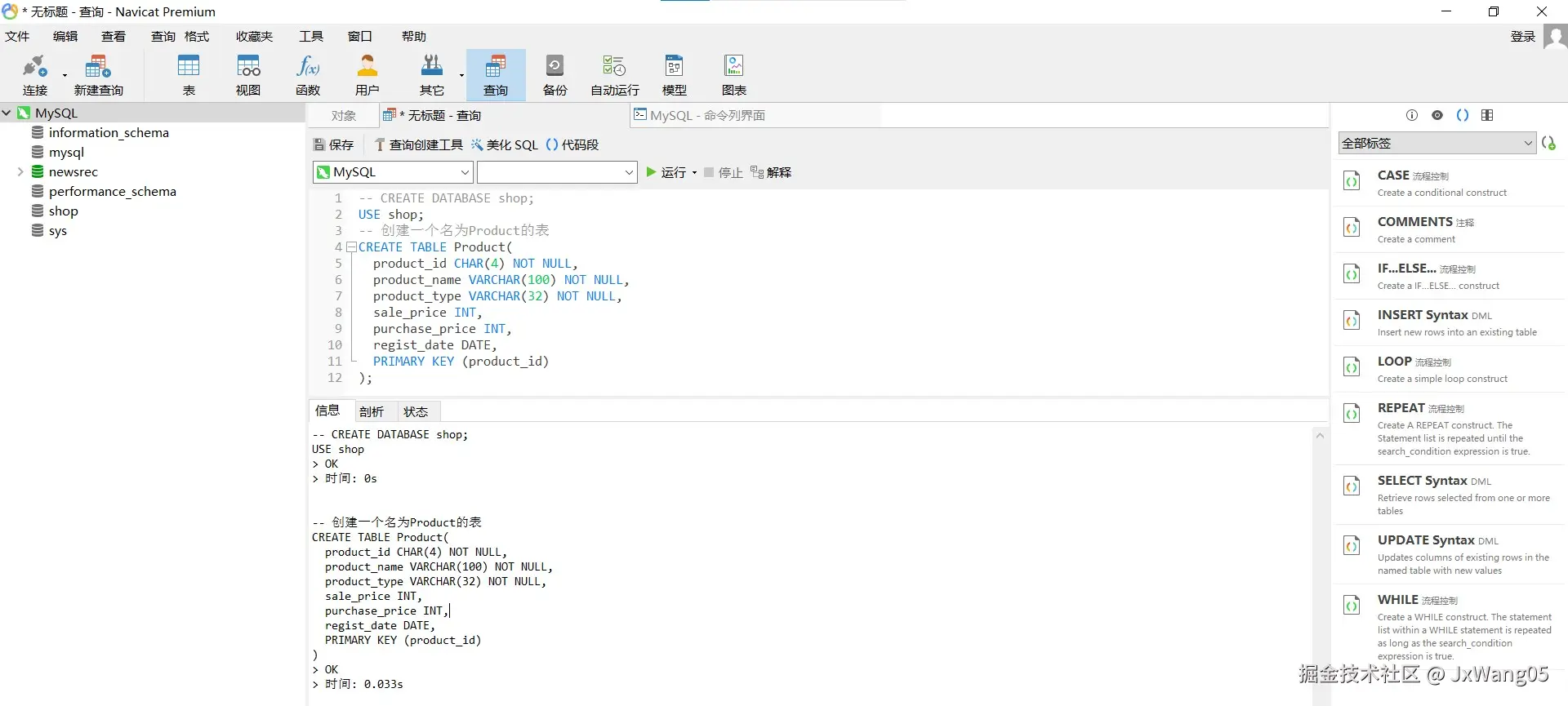Open the 编辑 menu
Screen dimensions: 1568x706
(65, 37)
